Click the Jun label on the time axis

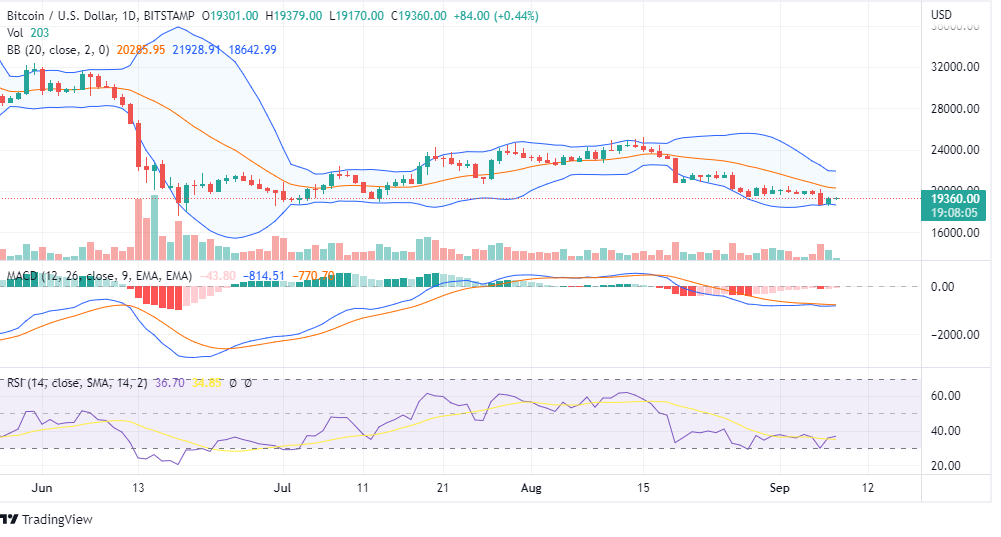pyautogui.click(x=41, y=488)
